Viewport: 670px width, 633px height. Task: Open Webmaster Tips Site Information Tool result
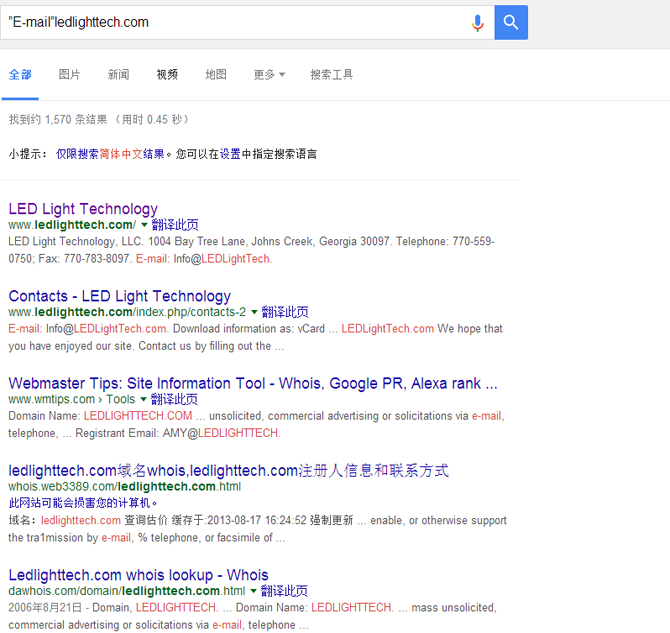click(x=253, y=383)
